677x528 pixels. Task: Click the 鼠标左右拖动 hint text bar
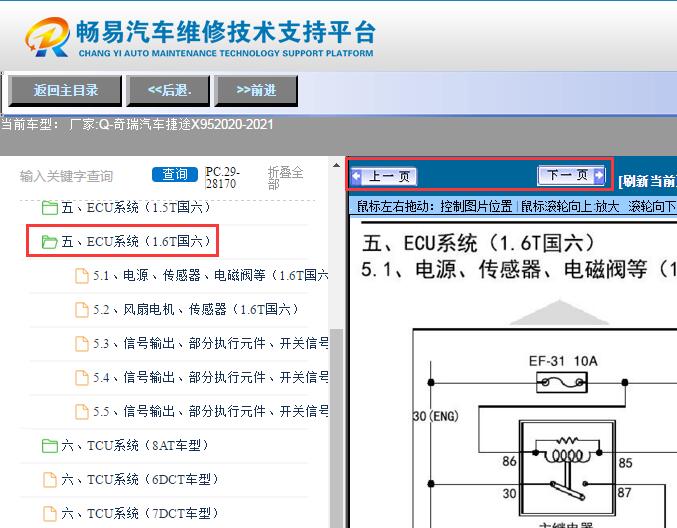[513, 206]
